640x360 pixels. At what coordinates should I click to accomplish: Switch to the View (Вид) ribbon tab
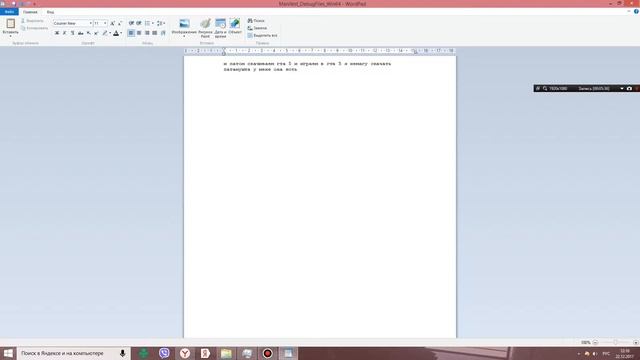pyautogui.click(x=50, y=12)
